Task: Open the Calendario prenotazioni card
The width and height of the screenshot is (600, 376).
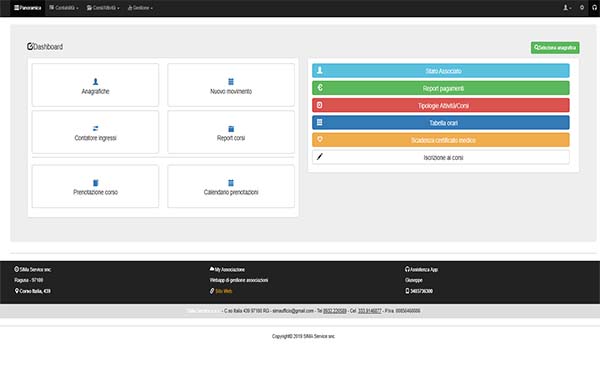Action: pos(231,186)
